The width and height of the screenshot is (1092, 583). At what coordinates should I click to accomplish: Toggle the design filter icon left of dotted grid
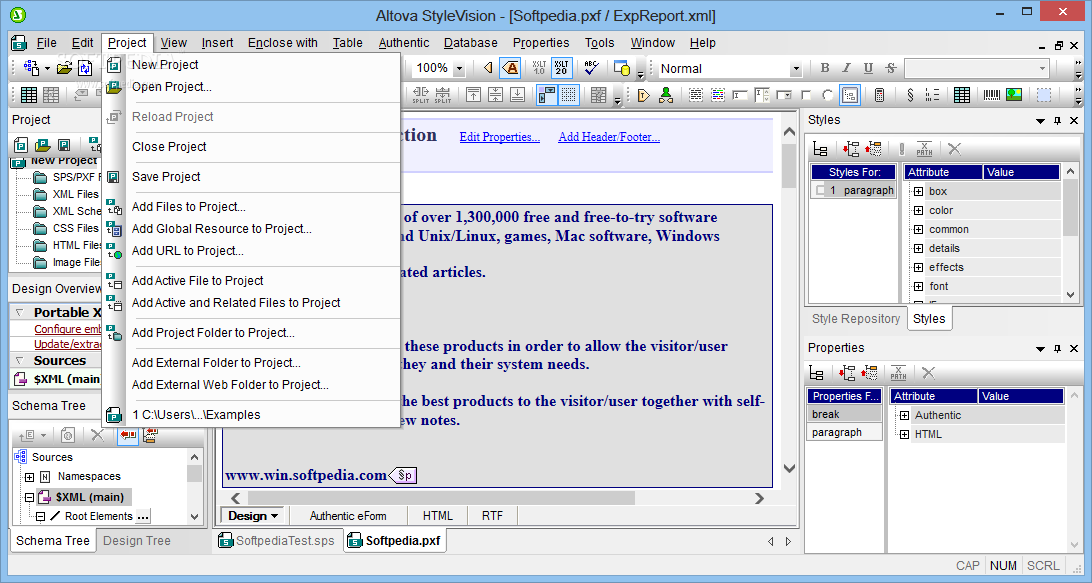pos(547,95)
